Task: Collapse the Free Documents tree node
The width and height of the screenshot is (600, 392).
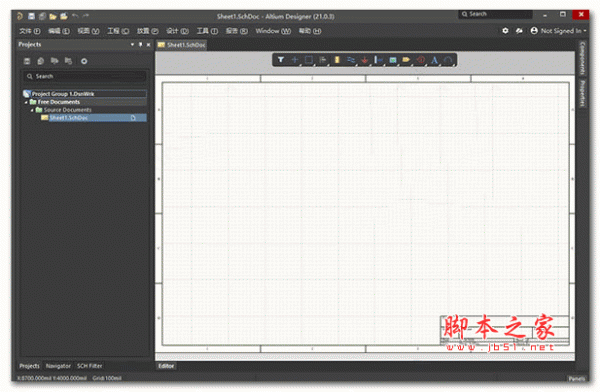Action: (26, 102)
